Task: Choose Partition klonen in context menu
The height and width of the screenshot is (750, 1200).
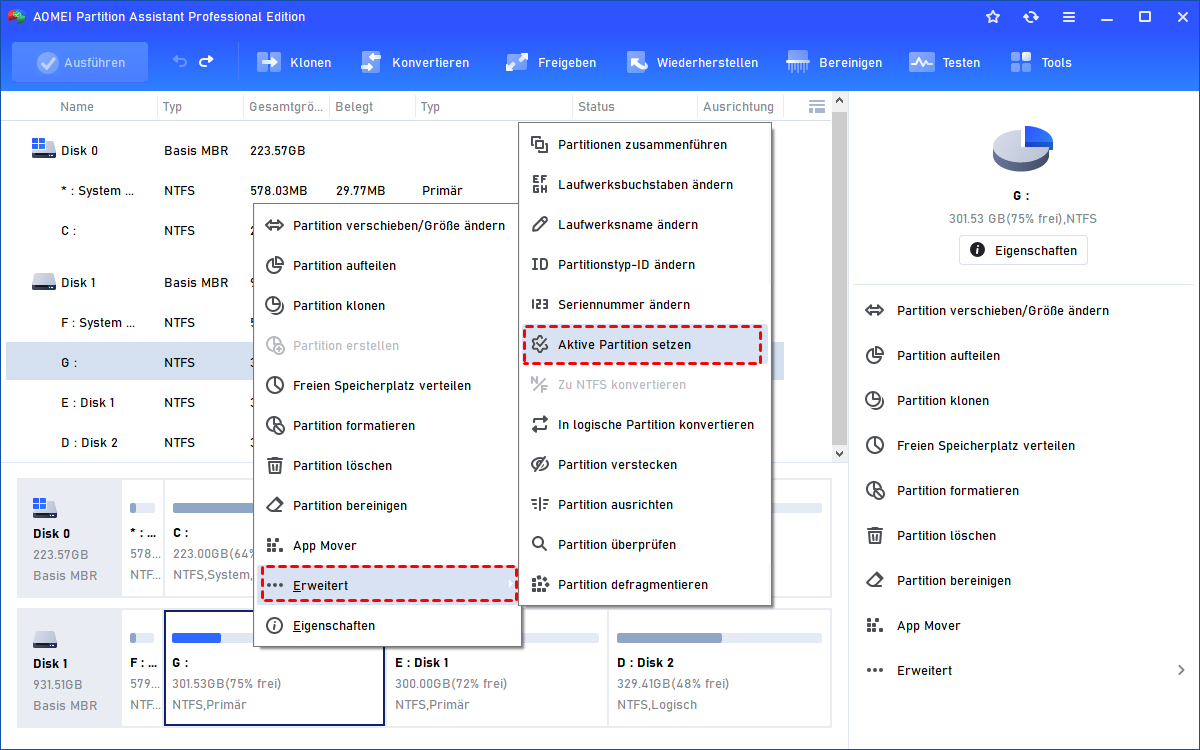Action: pos(387,306)
